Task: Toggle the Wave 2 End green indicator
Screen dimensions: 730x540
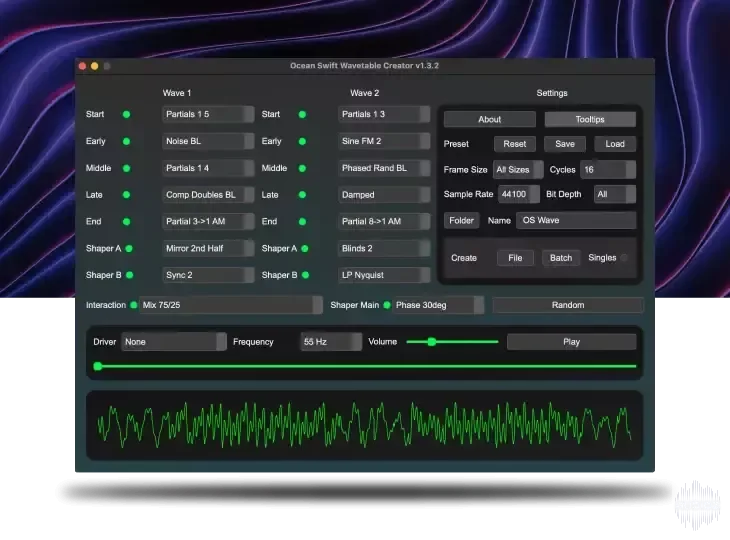Action: coord(302,222)
